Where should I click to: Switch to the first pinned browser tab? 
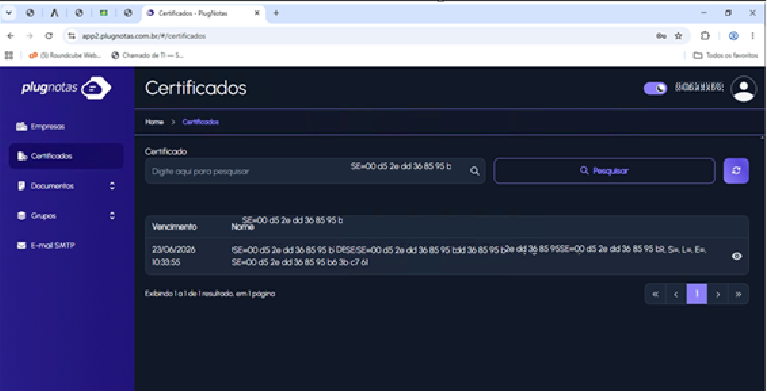point(30,13)
